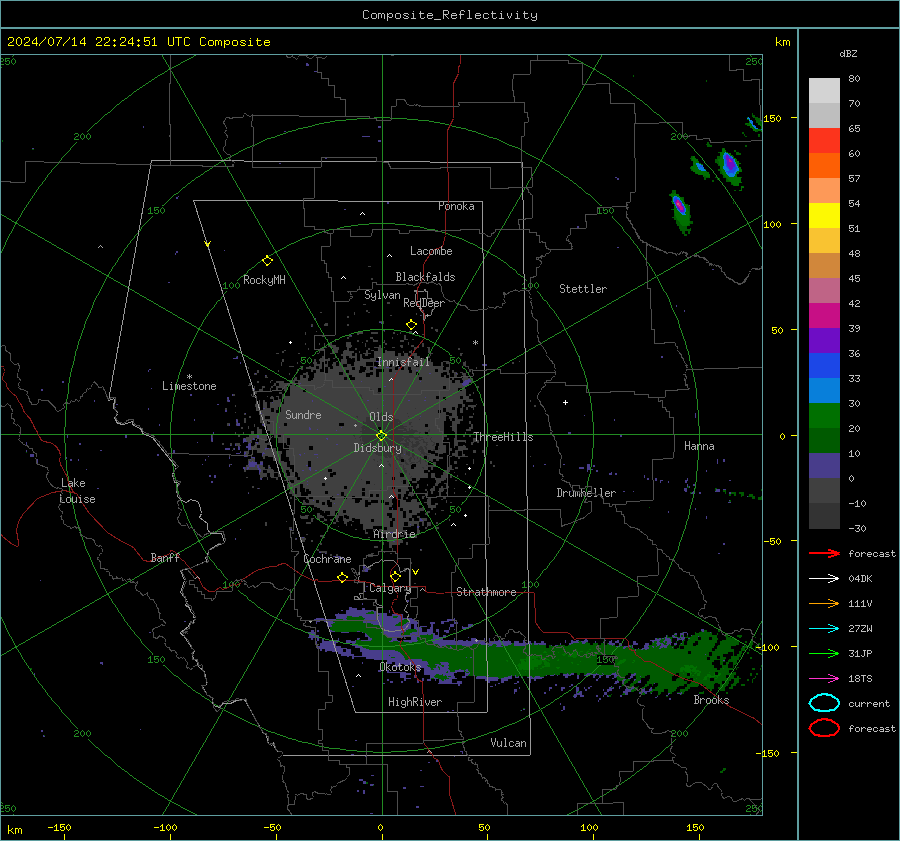Click the red forecast arrow in legend
The width and height of the screenshot is (900, 841).
point(824,553)
